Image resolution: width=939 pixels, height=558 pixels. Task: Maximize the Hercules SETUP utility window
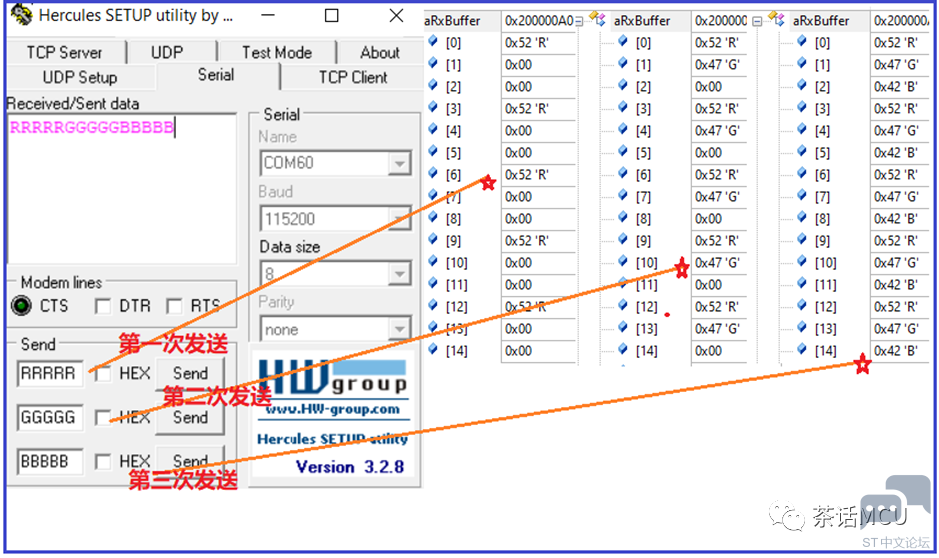pyautogui.click(x=331, y=16)
